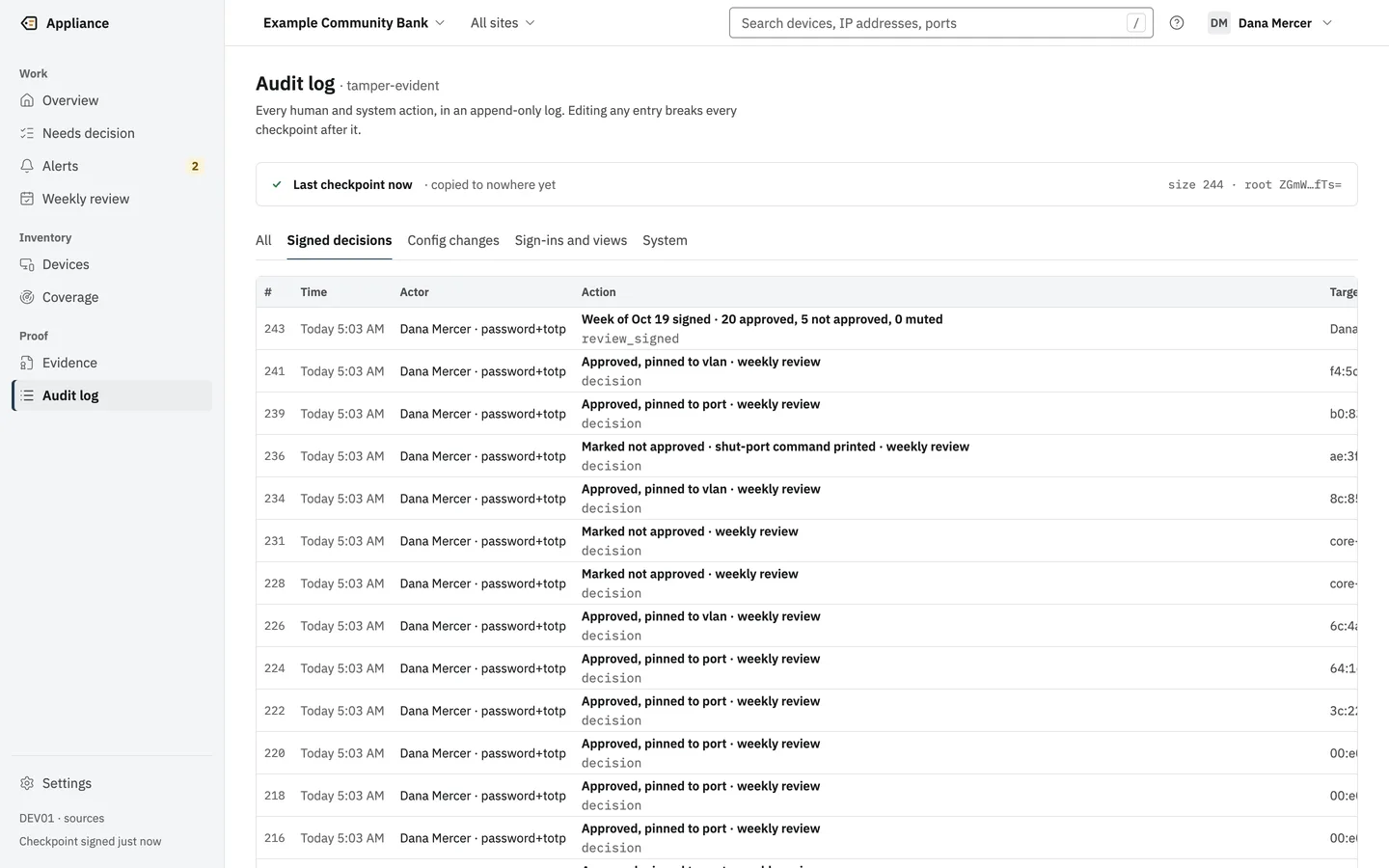1389x868 pixels.
Task: Click the DM user avatar
Action: click(1219, 23)
